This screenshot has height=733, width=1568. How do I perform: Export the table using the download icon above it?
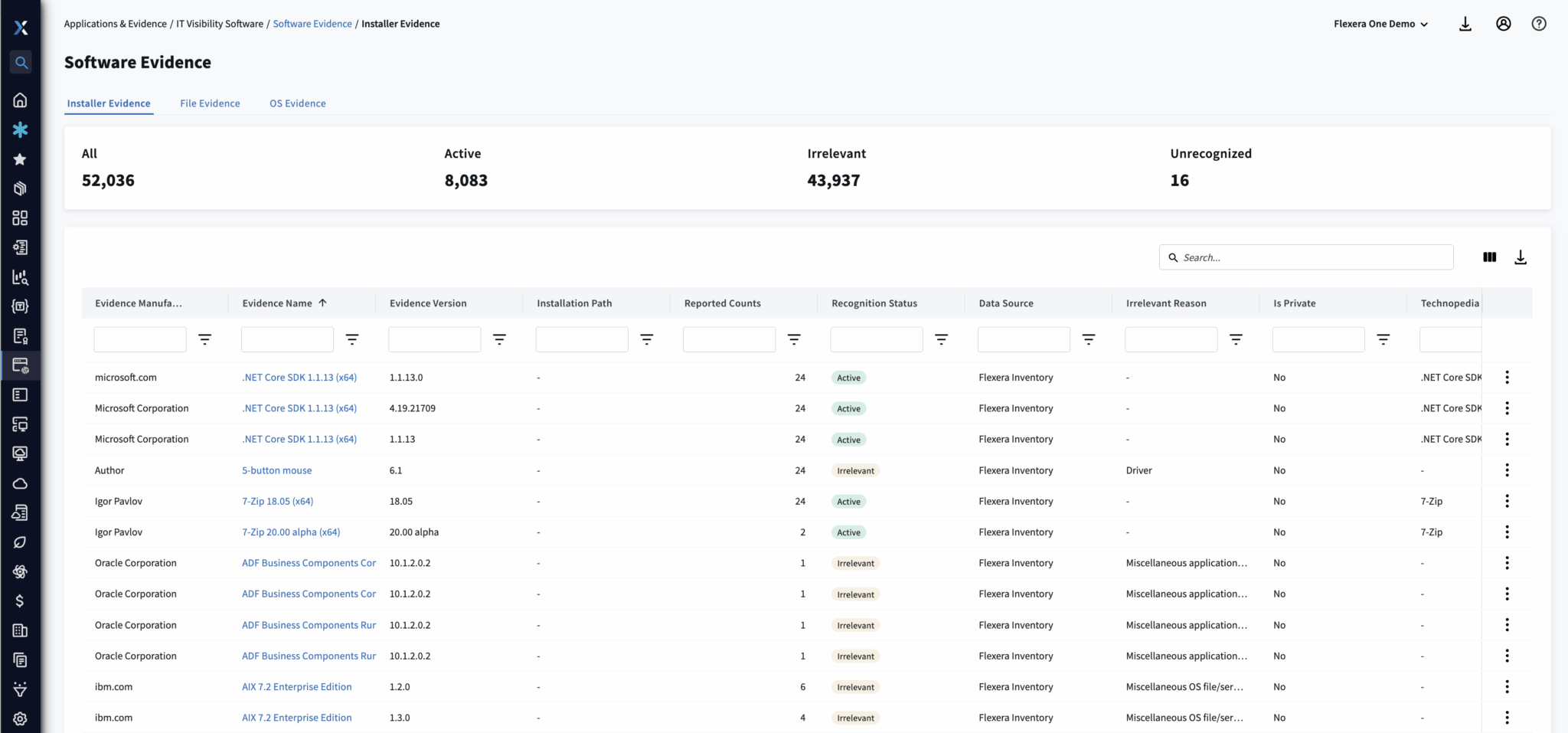pyautogui.click(x=1521, y=257)
